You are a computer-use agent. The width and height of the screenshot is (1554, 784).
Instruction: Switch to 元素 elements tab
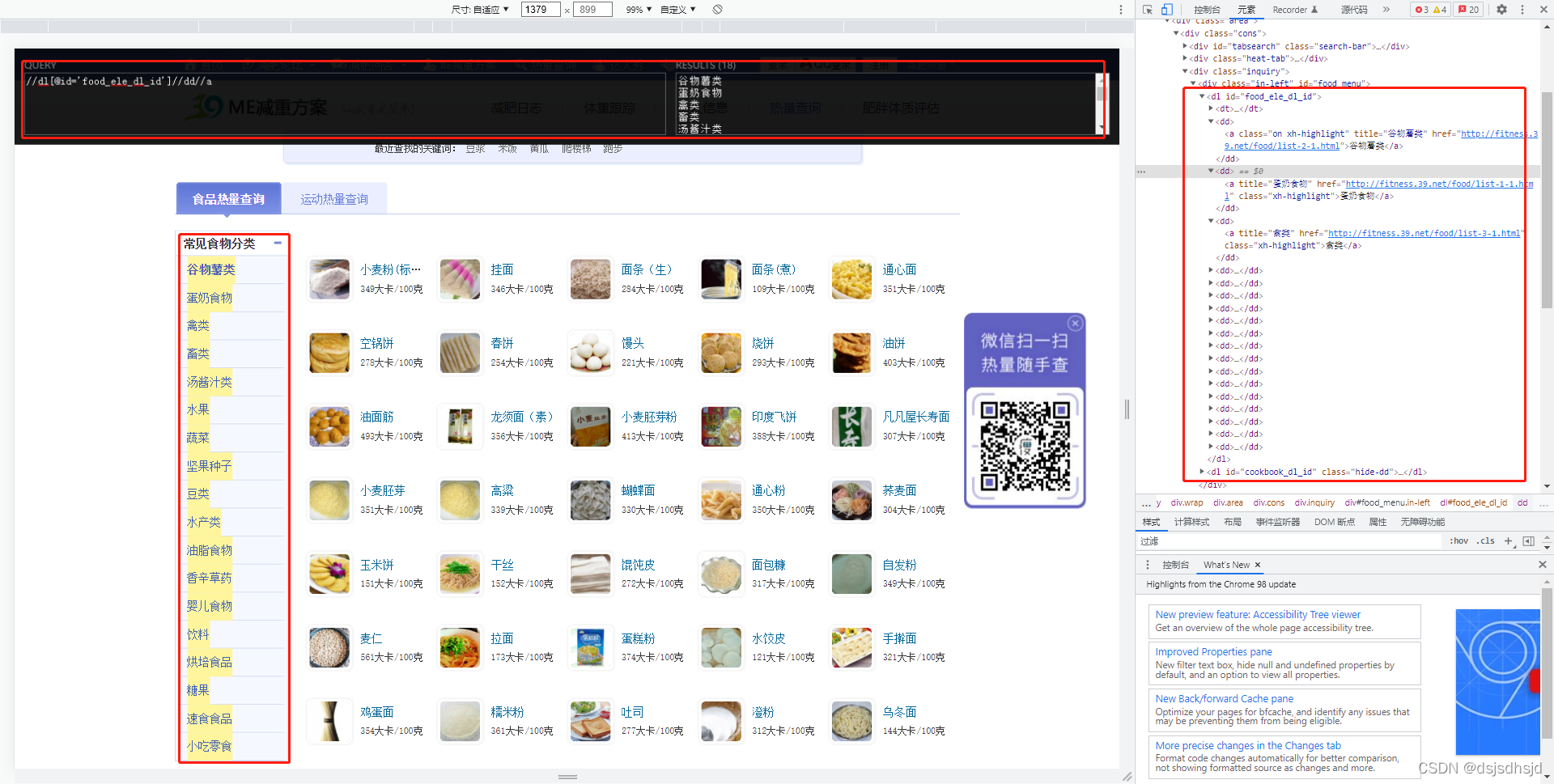[x=1246, y=10]
